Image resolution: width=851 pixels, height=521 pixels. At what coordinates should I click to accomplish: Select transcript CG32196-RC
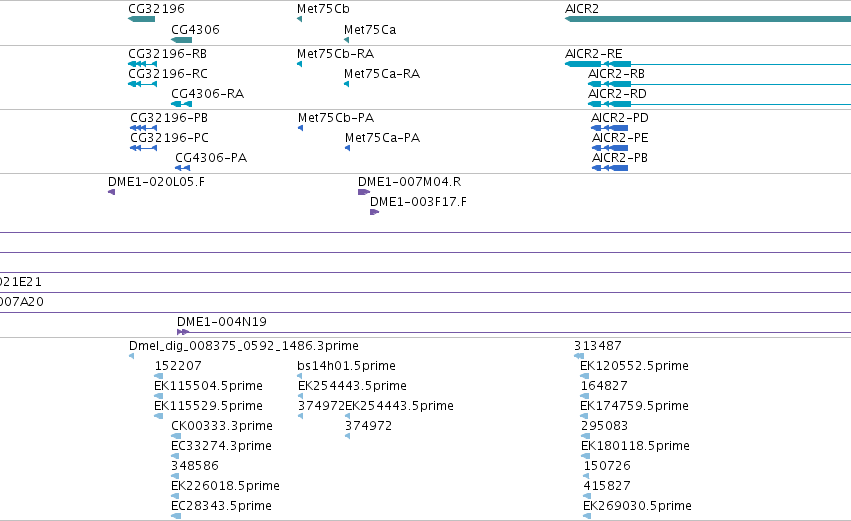click(x=168, y=74)
